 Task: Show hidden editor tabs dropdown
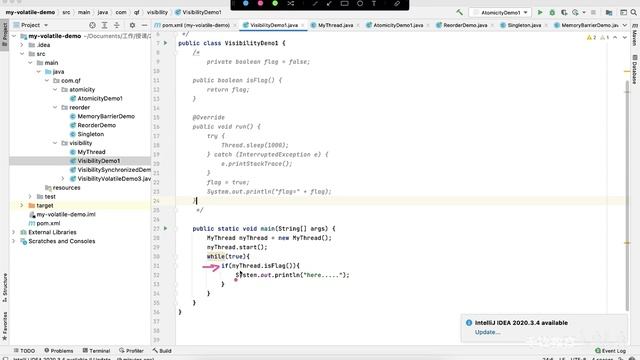[x=624, y=25]
